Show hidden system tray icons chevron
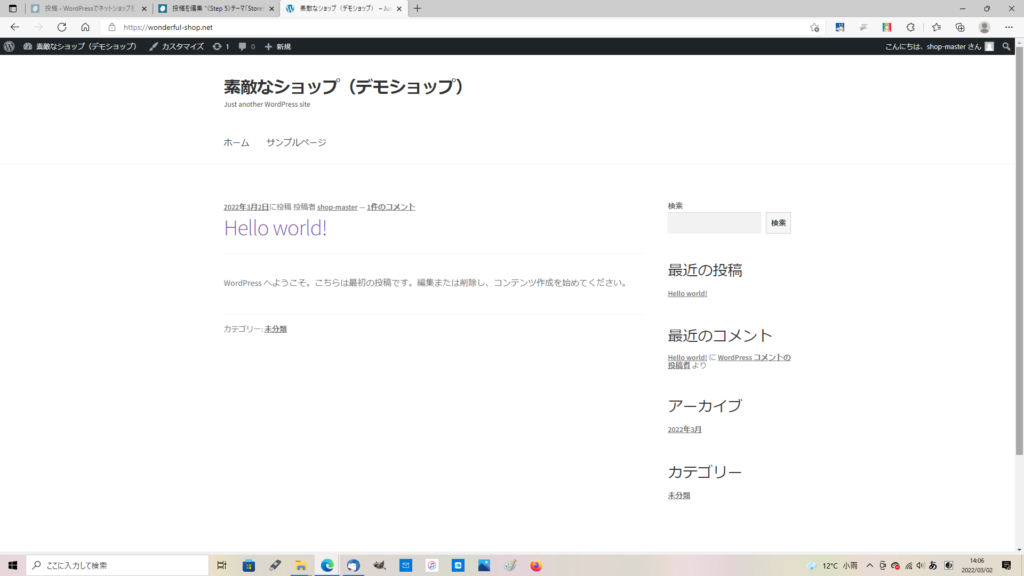 (x=869, y=565)
